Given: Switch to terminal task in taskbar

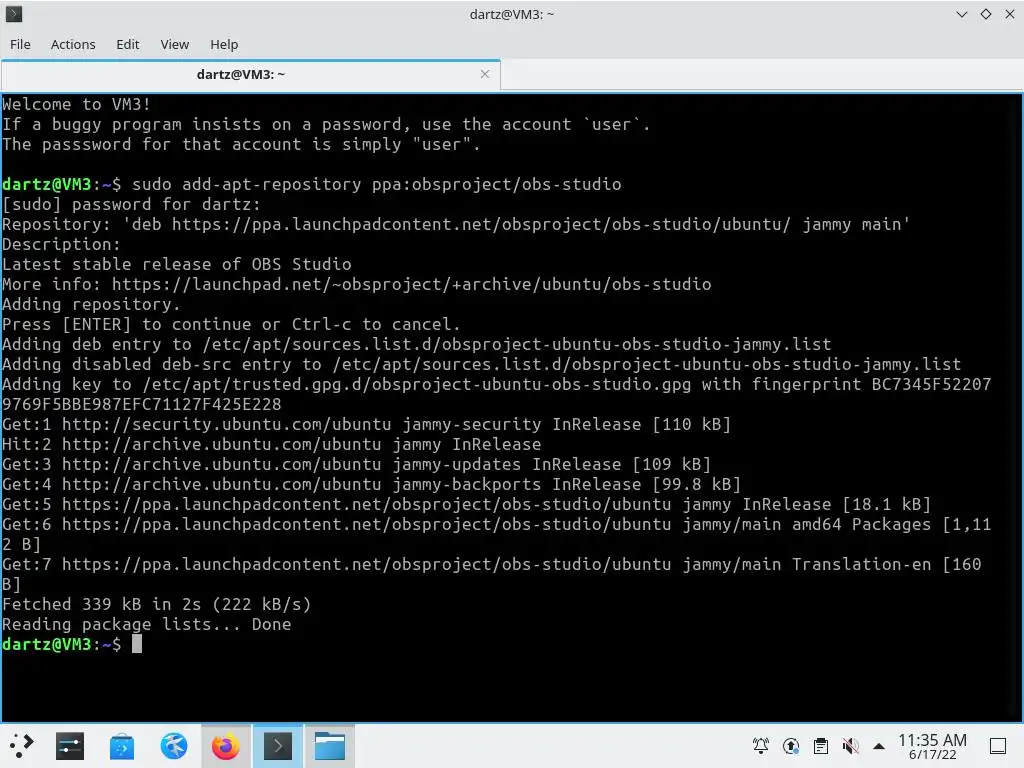Looking at the screenshot, I should tap(278, 746).
